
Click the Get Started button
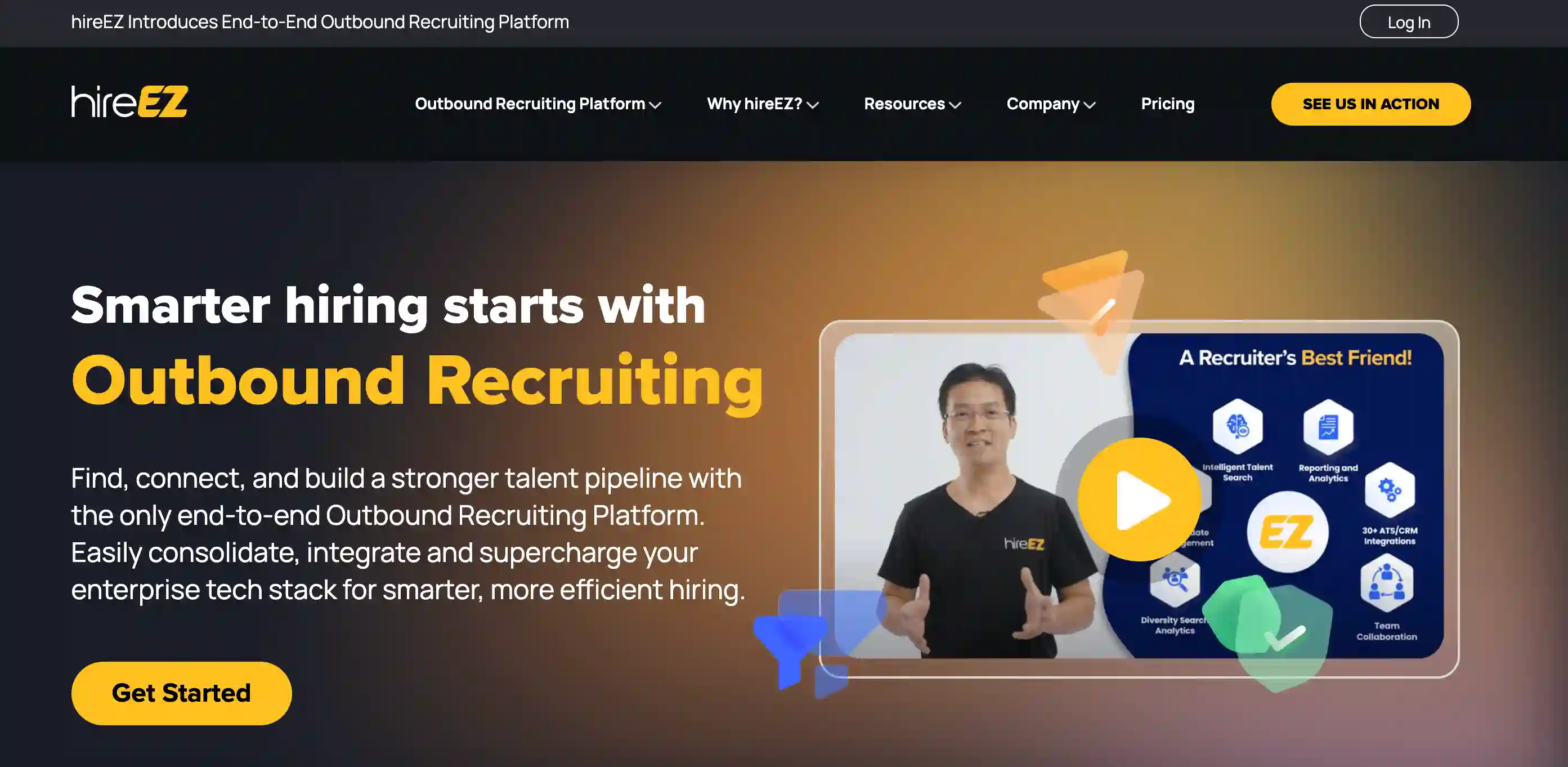181,693
